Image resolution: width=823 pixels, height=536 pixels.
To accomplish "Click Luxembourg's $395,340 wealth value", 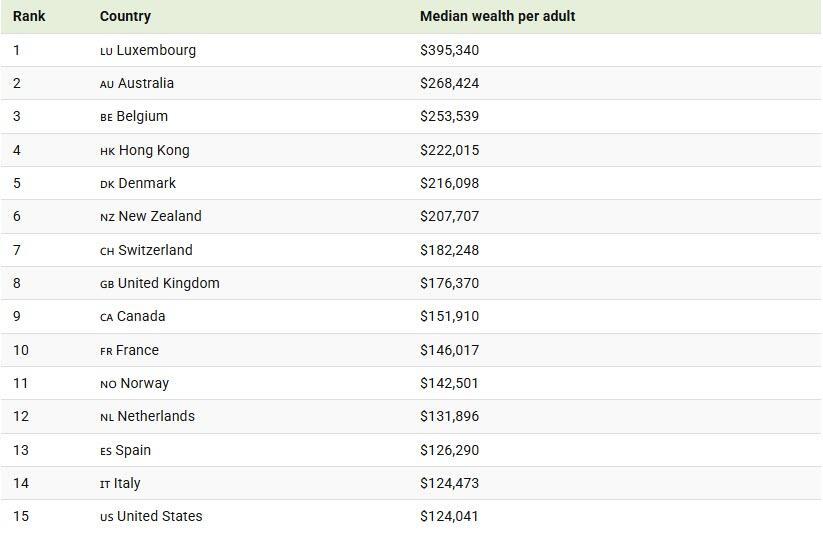I will [449, 50].
